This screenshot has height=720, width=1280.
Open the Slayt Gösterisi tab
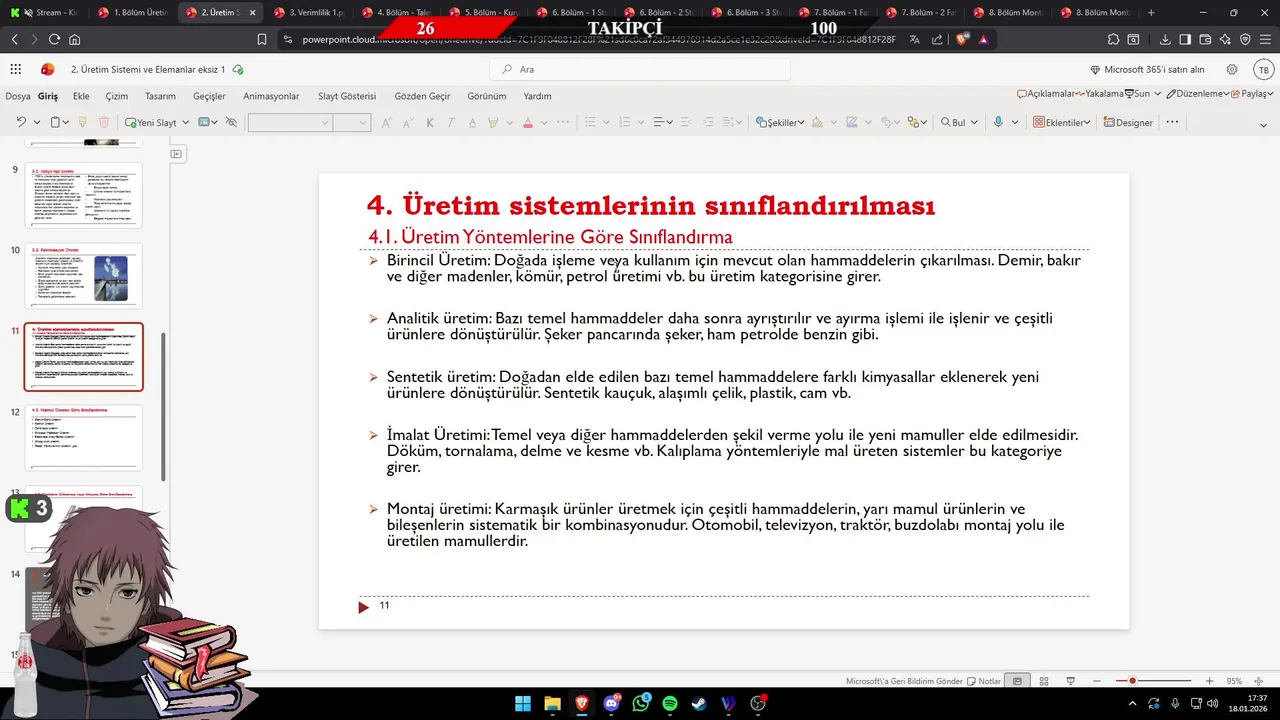347,96
